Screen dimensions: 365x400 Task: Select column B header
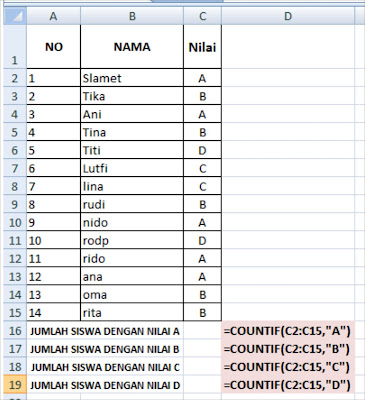(132, 16)
